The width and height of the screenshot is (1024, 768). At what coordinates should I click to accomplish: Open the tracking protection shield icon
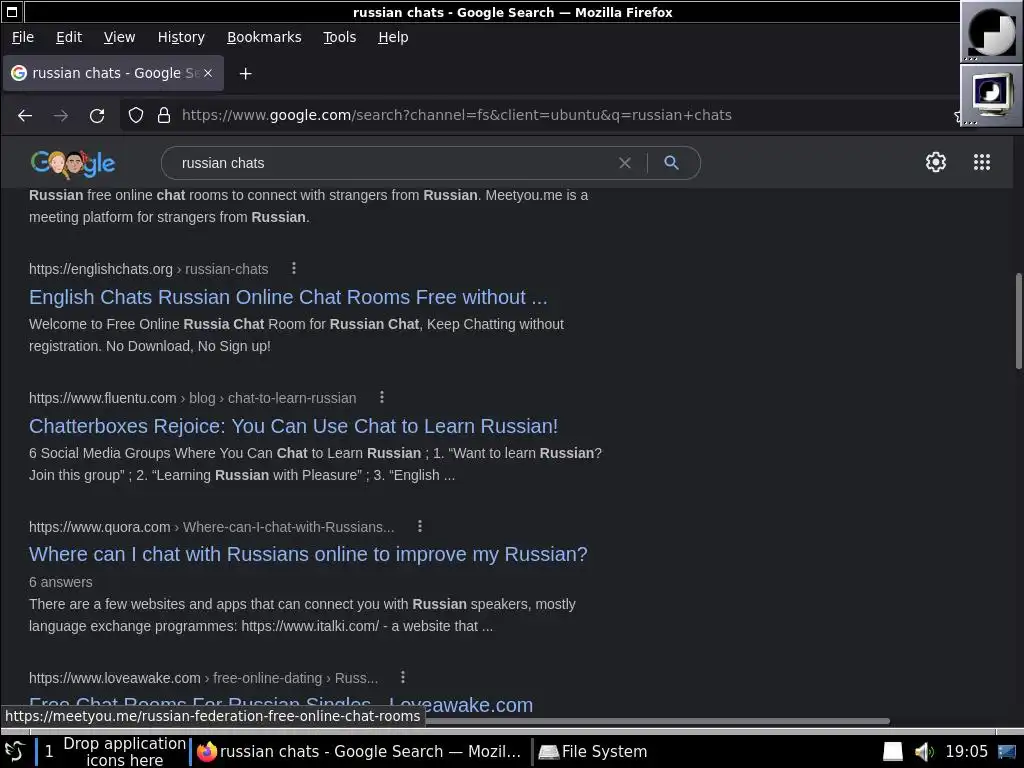[136, 116]
